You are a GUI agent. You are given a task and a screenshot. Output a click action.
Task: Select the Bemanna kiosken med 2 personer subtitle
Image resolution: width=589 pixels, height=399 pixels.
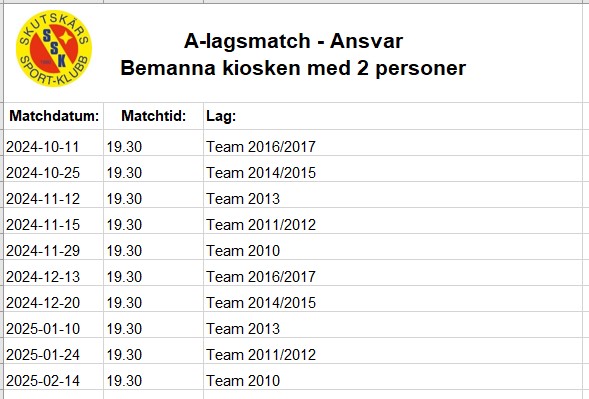[x=293, y=69]
